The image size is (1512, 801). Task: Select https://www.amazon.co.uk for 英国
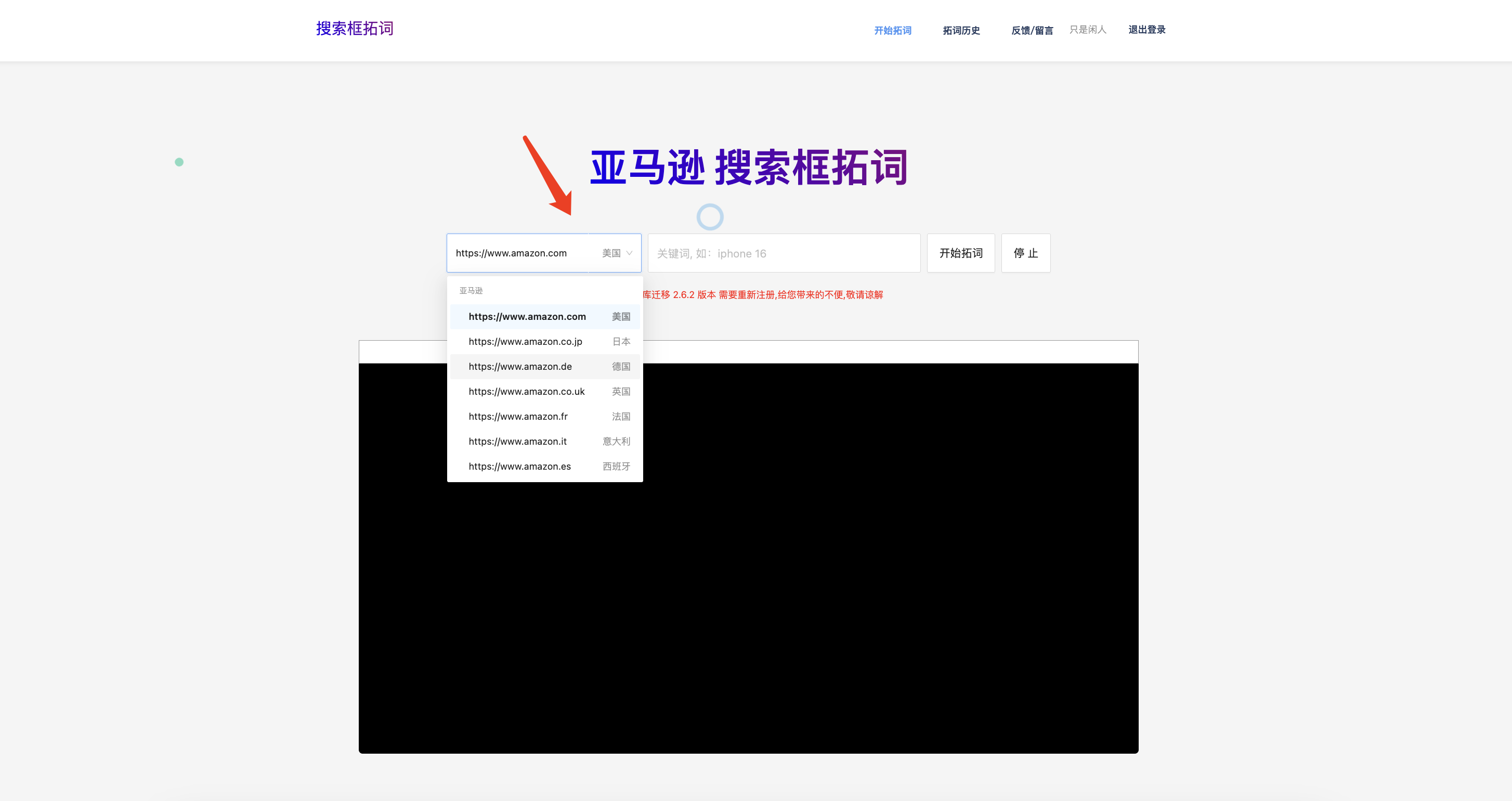(527, 391)
